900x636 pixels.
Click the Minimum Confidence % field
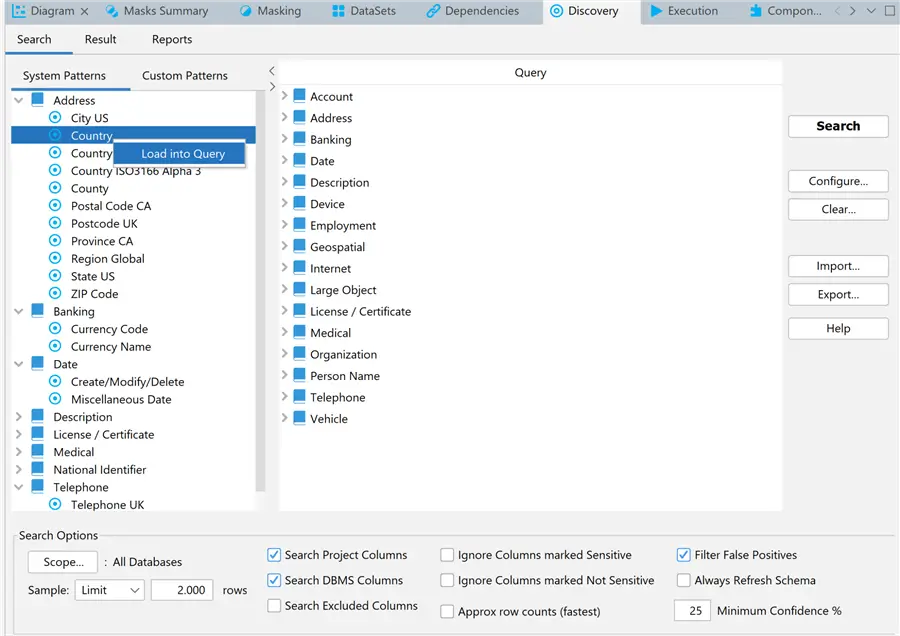point(692,610)
